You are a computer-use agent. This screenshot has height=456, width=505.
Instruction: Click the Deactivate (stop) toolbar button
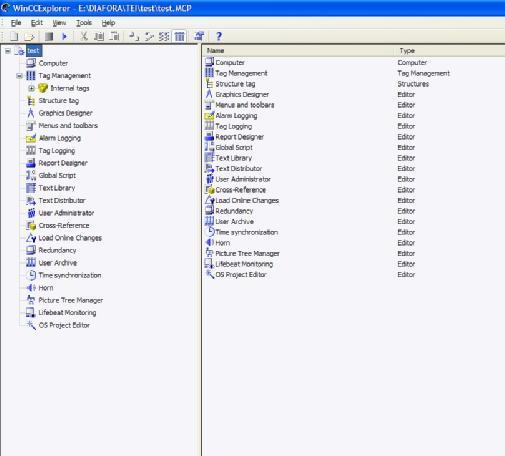click(49, 36)
